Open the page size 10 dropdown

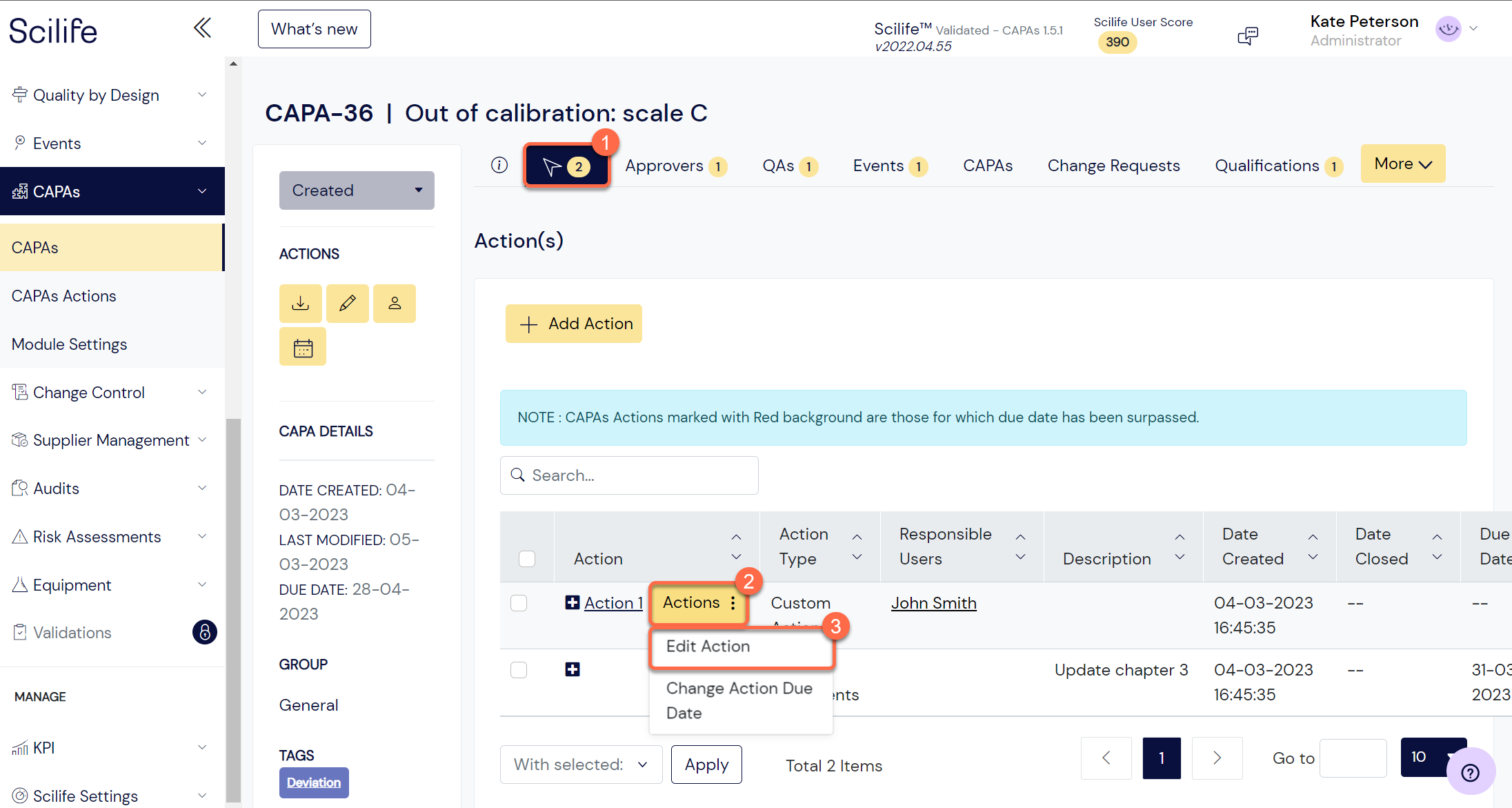pyautogui.click(x=1434, y=757)
